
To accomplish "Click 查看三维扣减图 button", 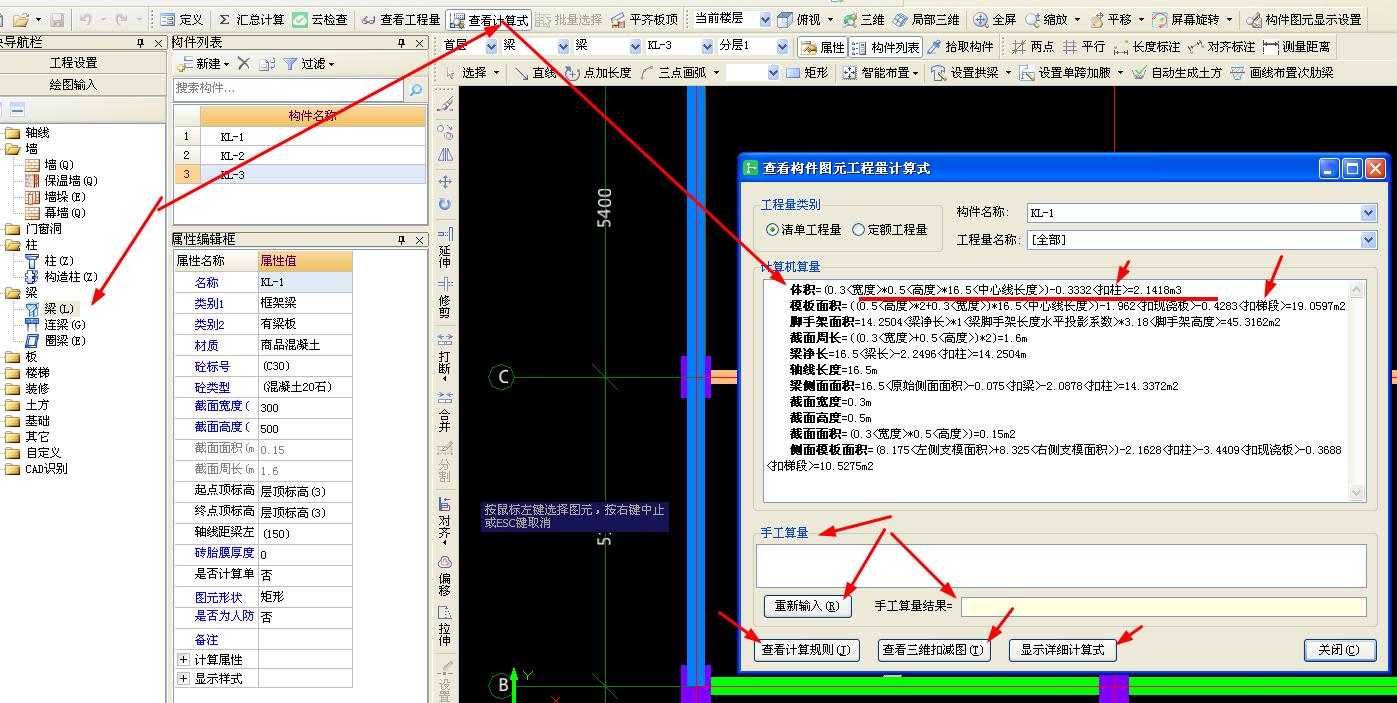I will [x=934, y=650].
